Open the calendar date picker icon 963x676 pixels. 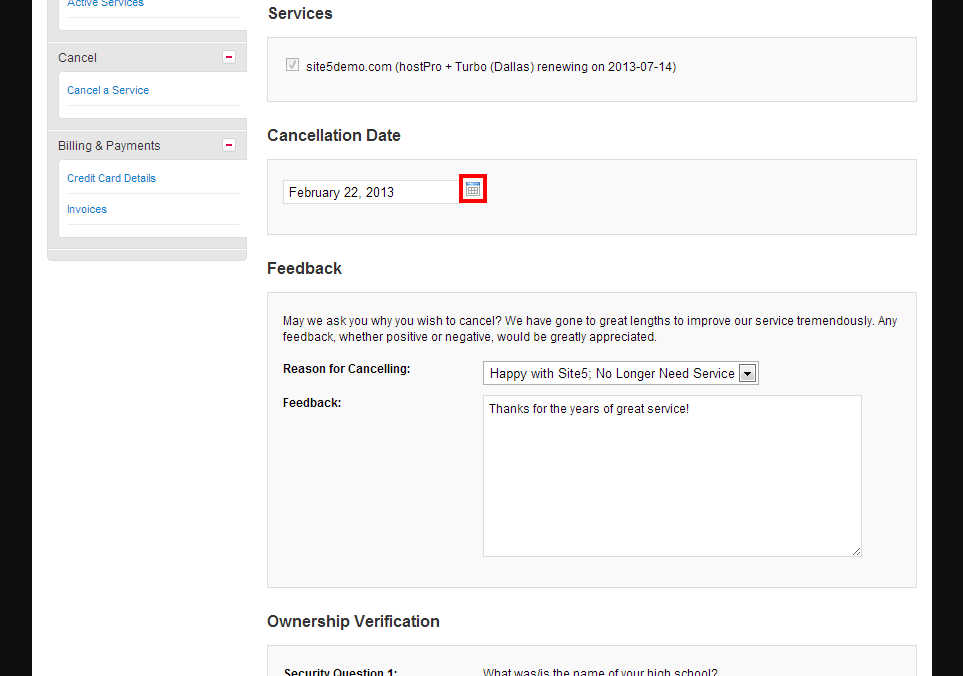[x=472, y=189]
